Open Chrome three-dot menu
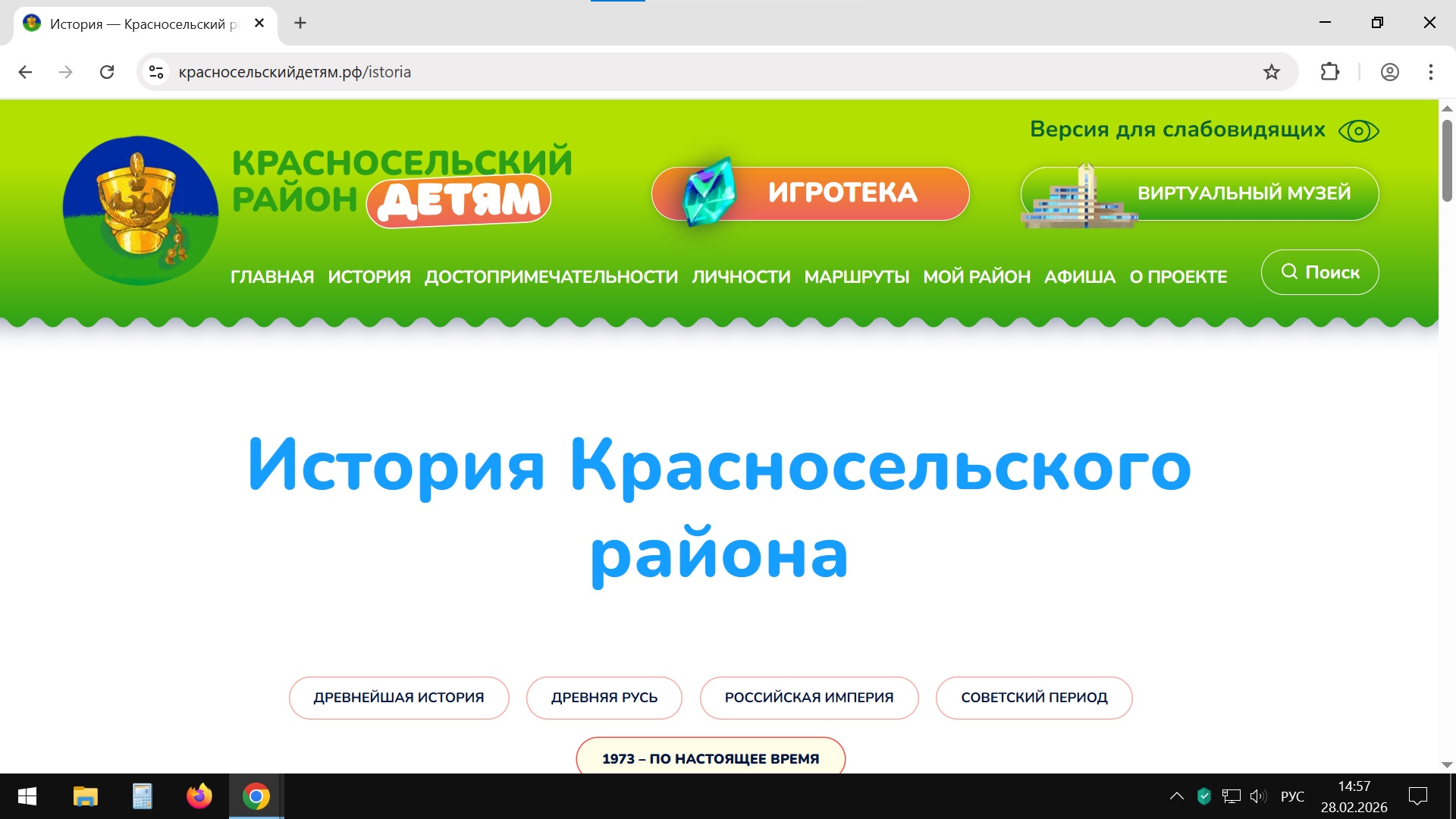Screen dimensions: 1456x819 pyautogui.click(x=1430, y=72)
